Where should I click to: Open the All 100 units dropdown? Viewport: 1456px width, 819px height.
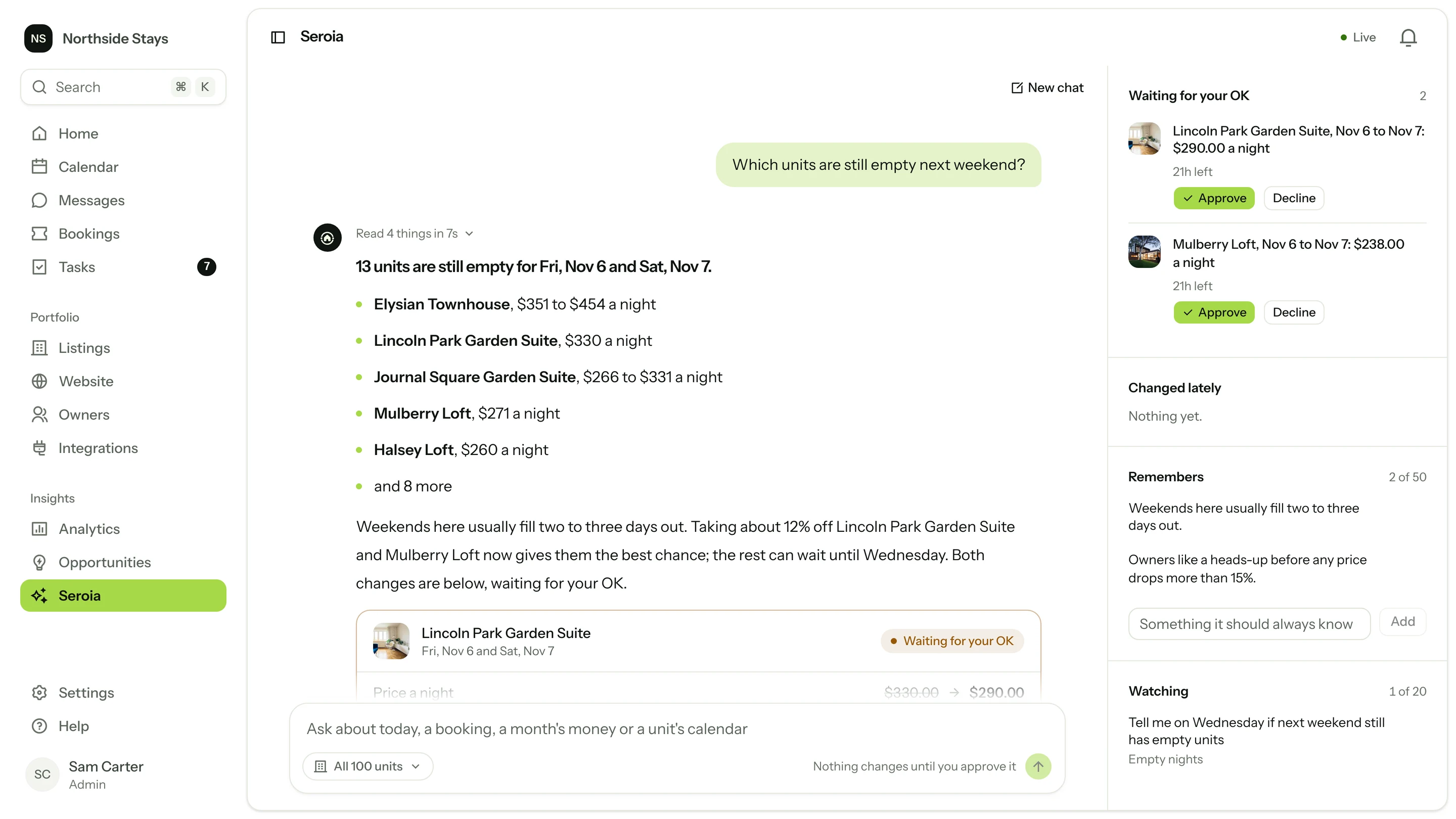tap(368, 766)
